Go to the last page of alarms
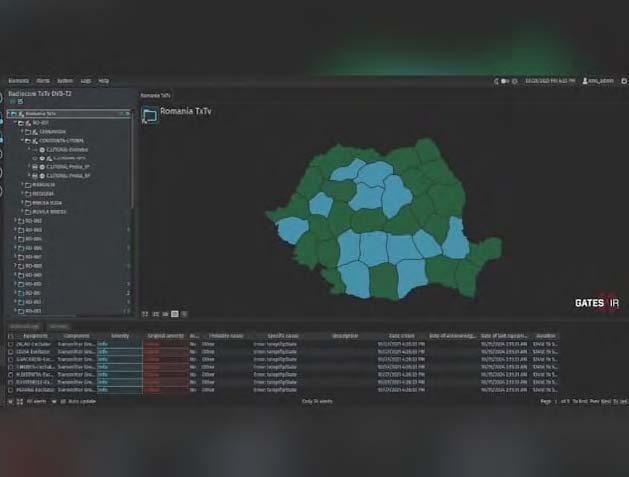 coord(620,402)
